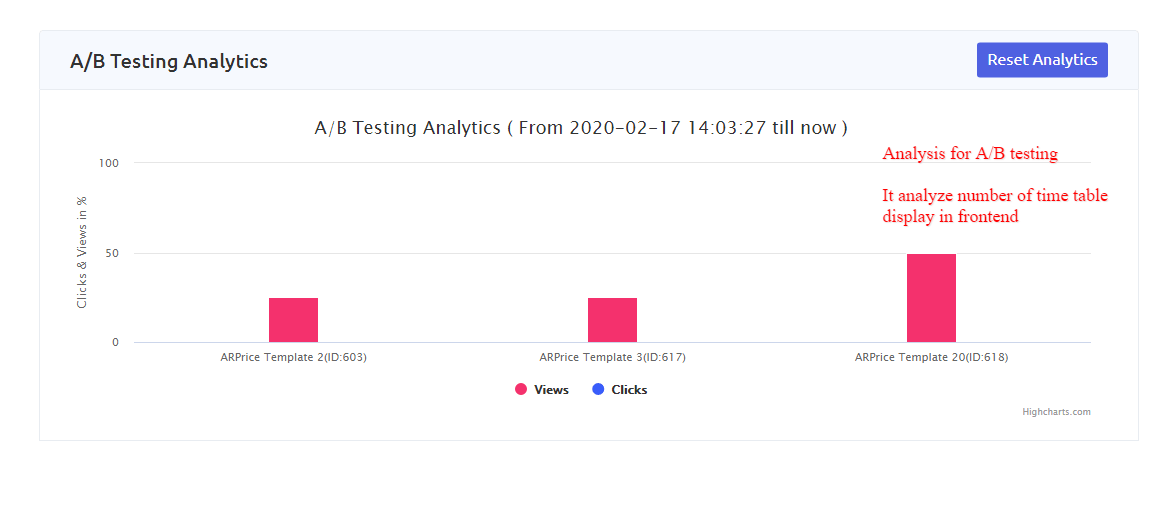Click the 0 value on the y-axis
This screenshot has width=1174, height=513.
coord(115,342)
